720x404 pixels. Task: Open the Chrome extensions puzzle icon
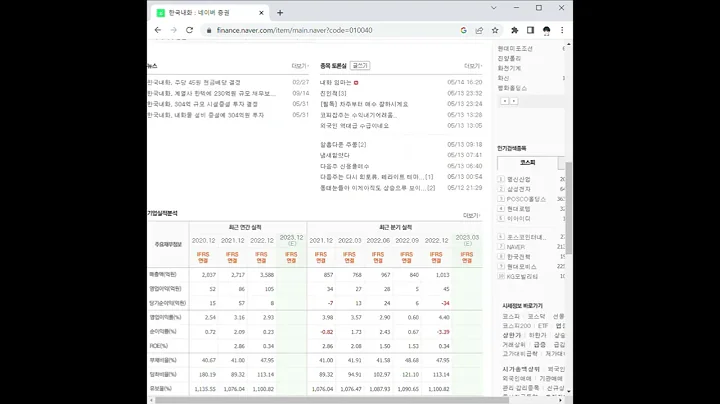click(515, 30)
